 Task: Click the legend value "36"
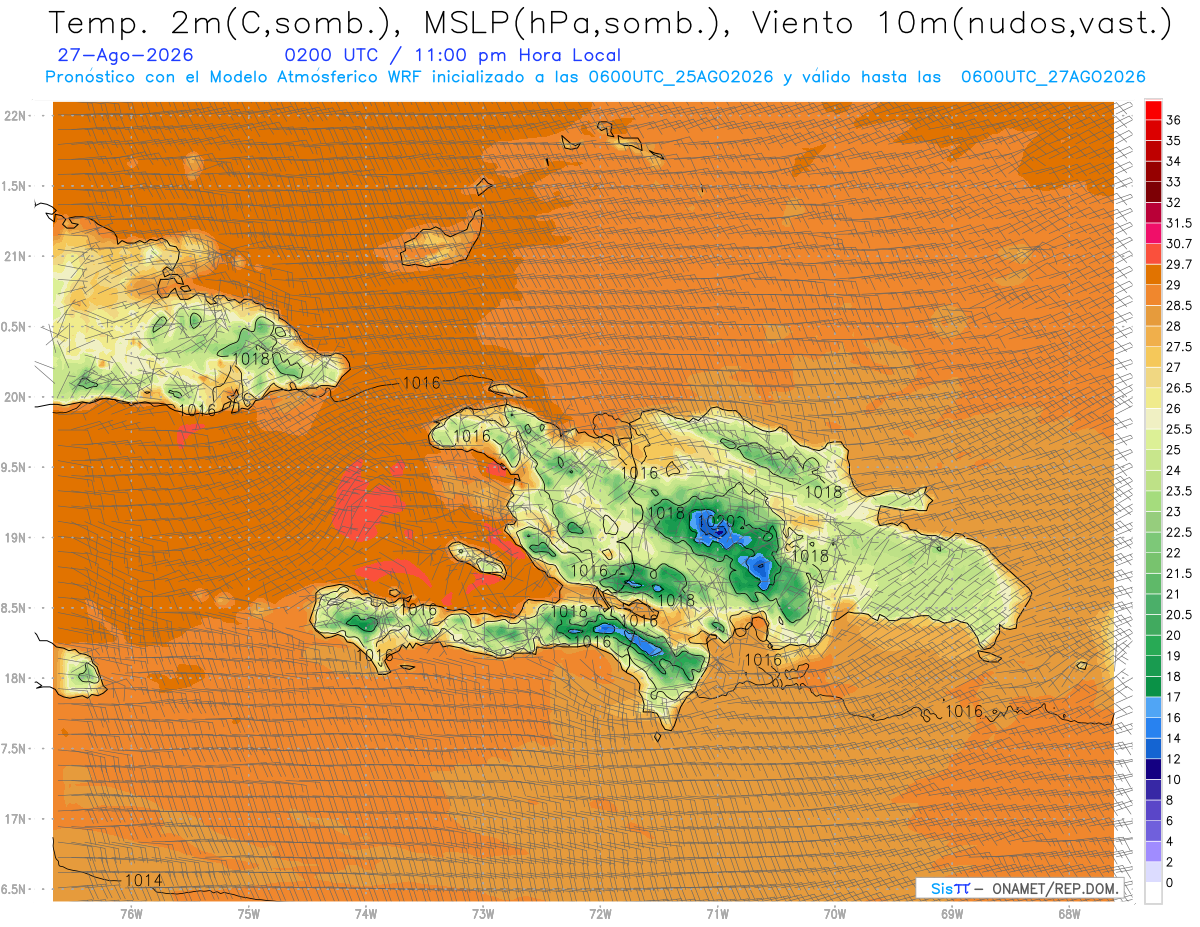pyautogui.click(x=1174, y=120)
